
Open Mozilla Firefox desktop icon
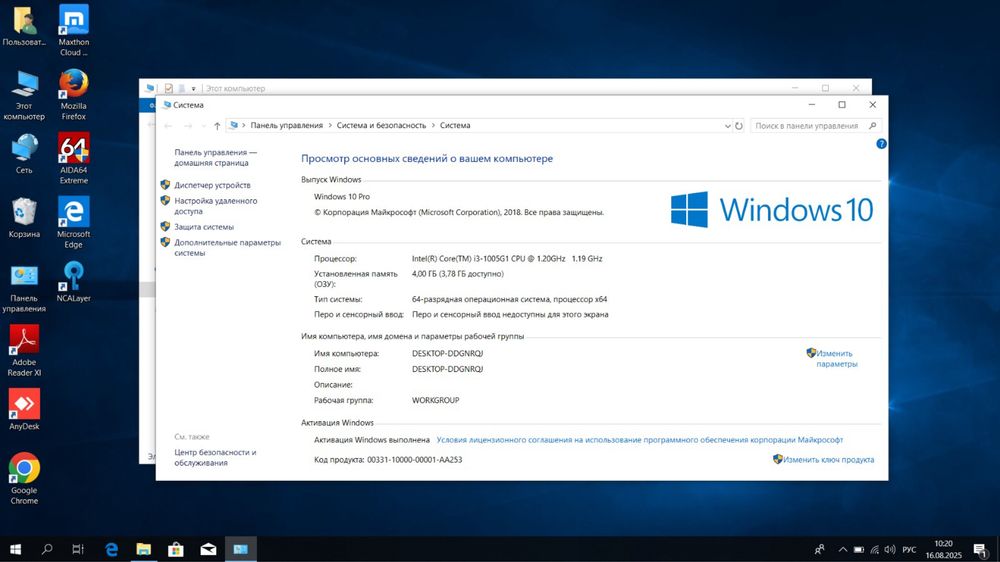[x=73, y=94]
